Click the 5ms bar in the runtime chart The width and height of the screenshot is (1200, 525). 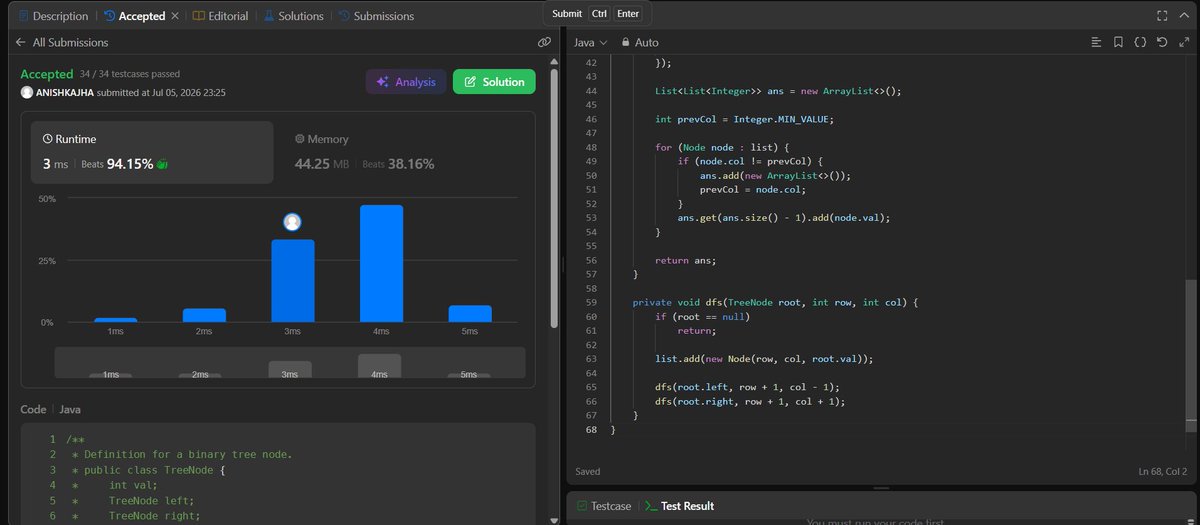point(470,314)
